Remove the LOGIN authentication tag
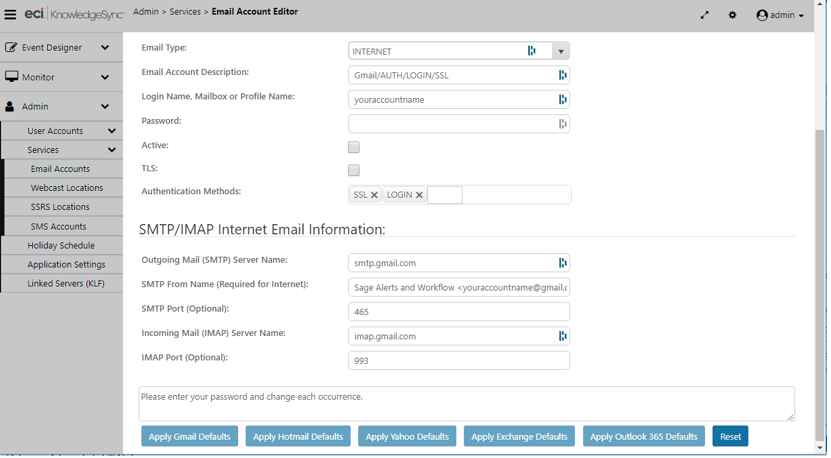Image resolution: width=831 pixels, height=458 pixels. tap(419, 195)
